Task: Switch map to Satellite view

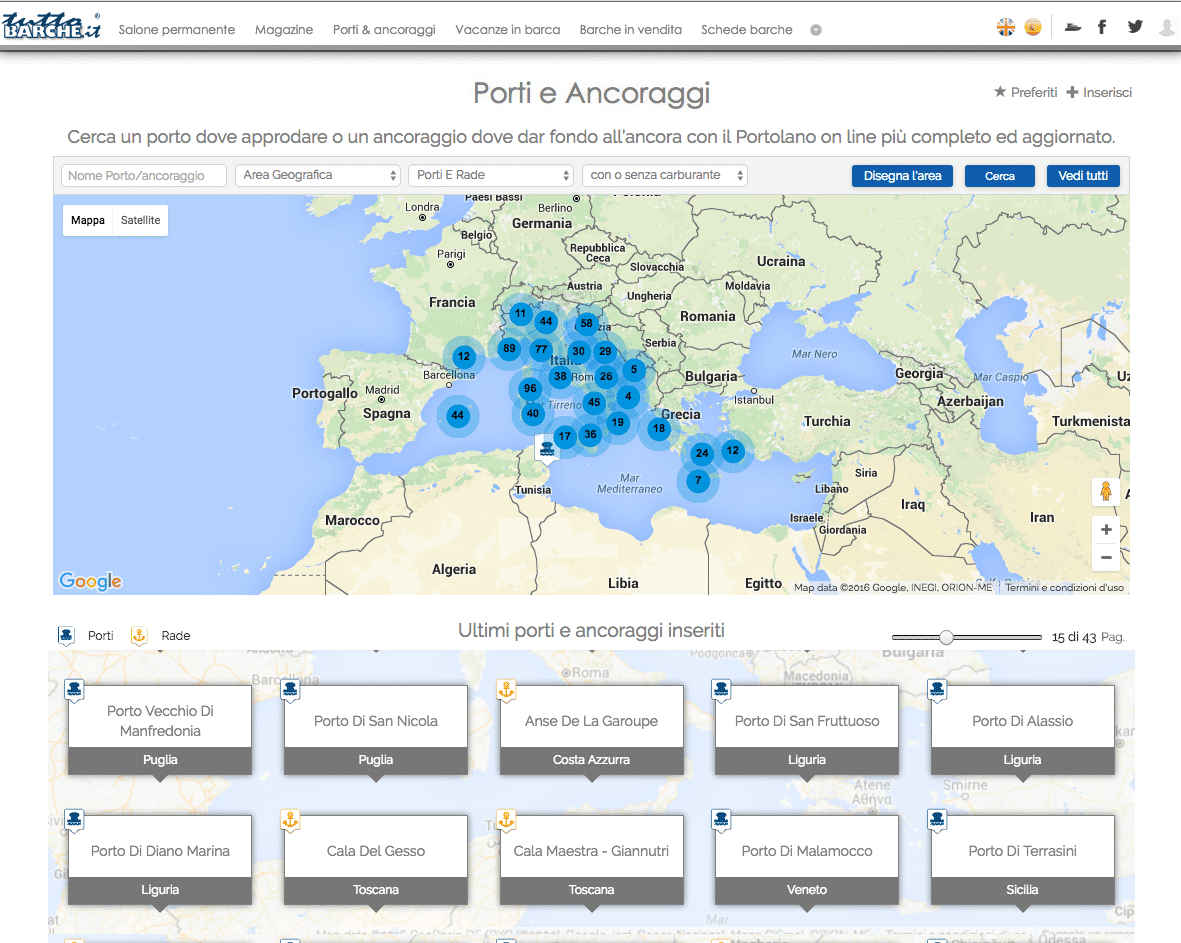Action: click(x=140, y=220)
